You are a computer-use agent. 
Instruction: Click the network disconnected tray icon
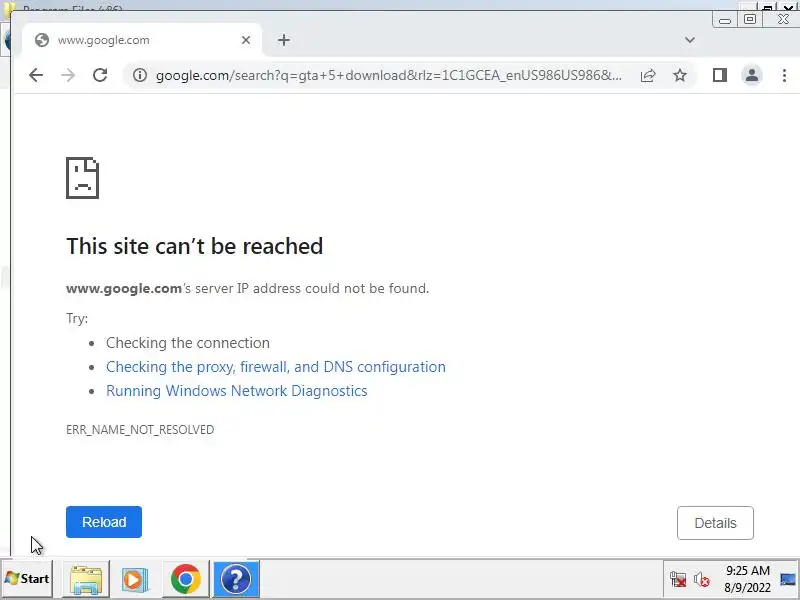[678, 580]
